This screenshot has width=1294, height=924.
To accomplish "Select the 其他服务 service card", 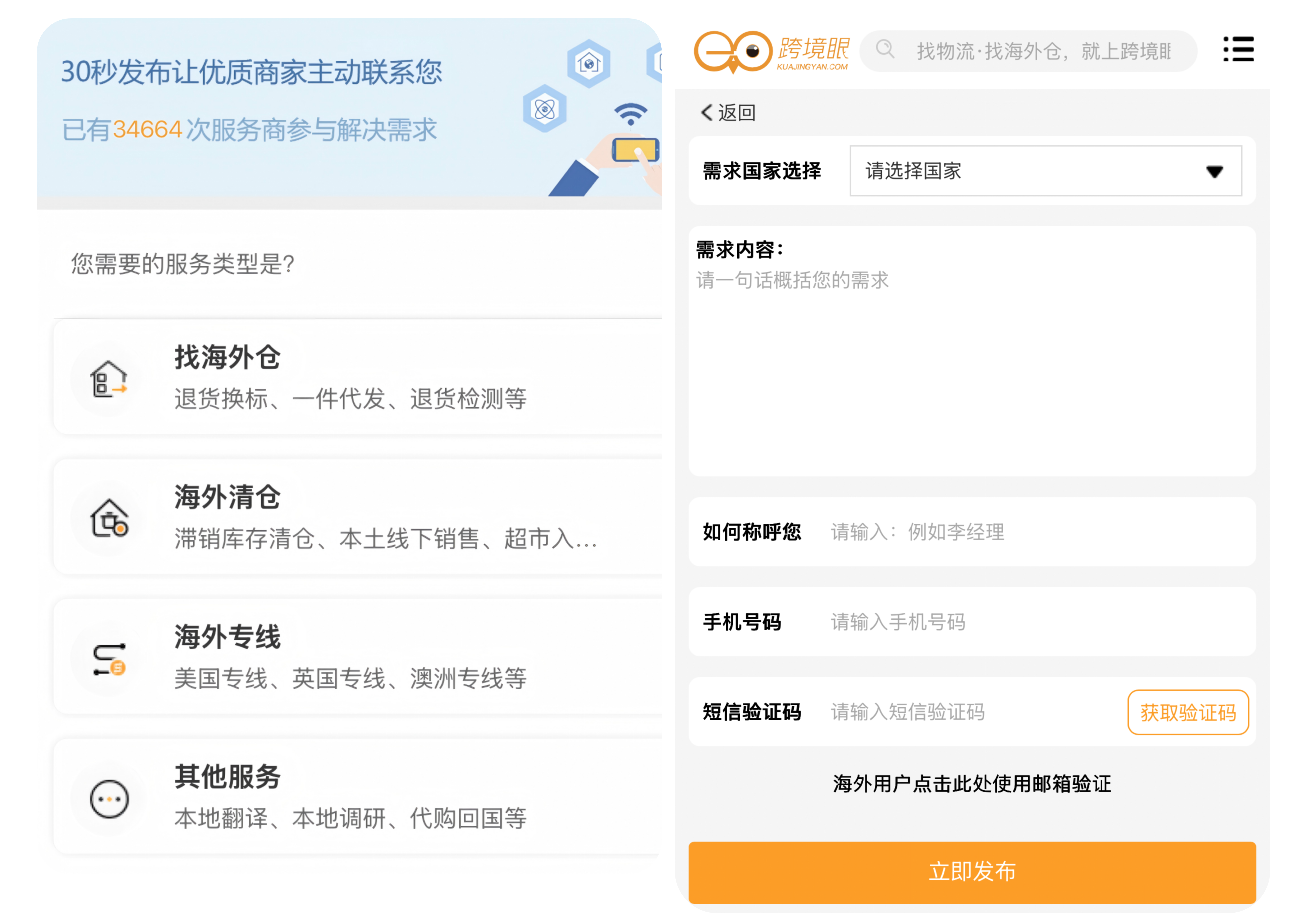I will pyautogui.click(x=357, y=796).
